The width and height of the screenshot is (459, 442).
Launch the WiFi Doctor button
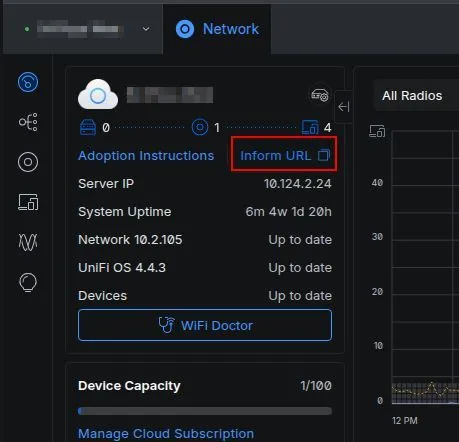click(x=205, y=325)
